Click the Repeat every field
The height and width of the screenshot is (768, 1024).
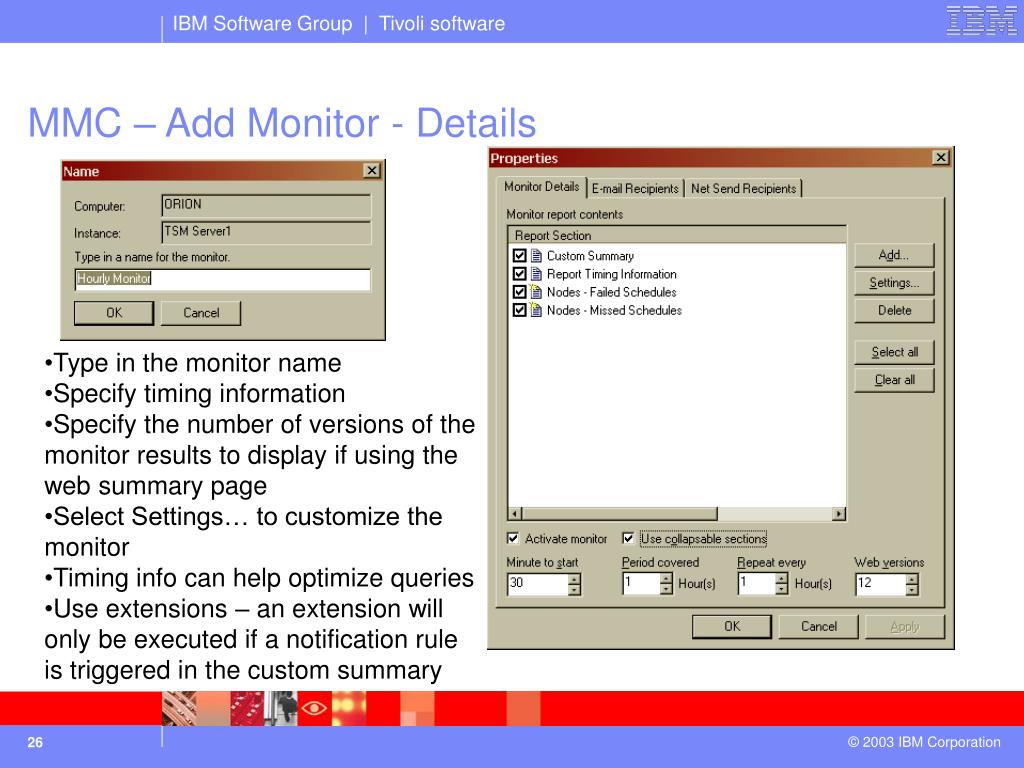[757, 583]
